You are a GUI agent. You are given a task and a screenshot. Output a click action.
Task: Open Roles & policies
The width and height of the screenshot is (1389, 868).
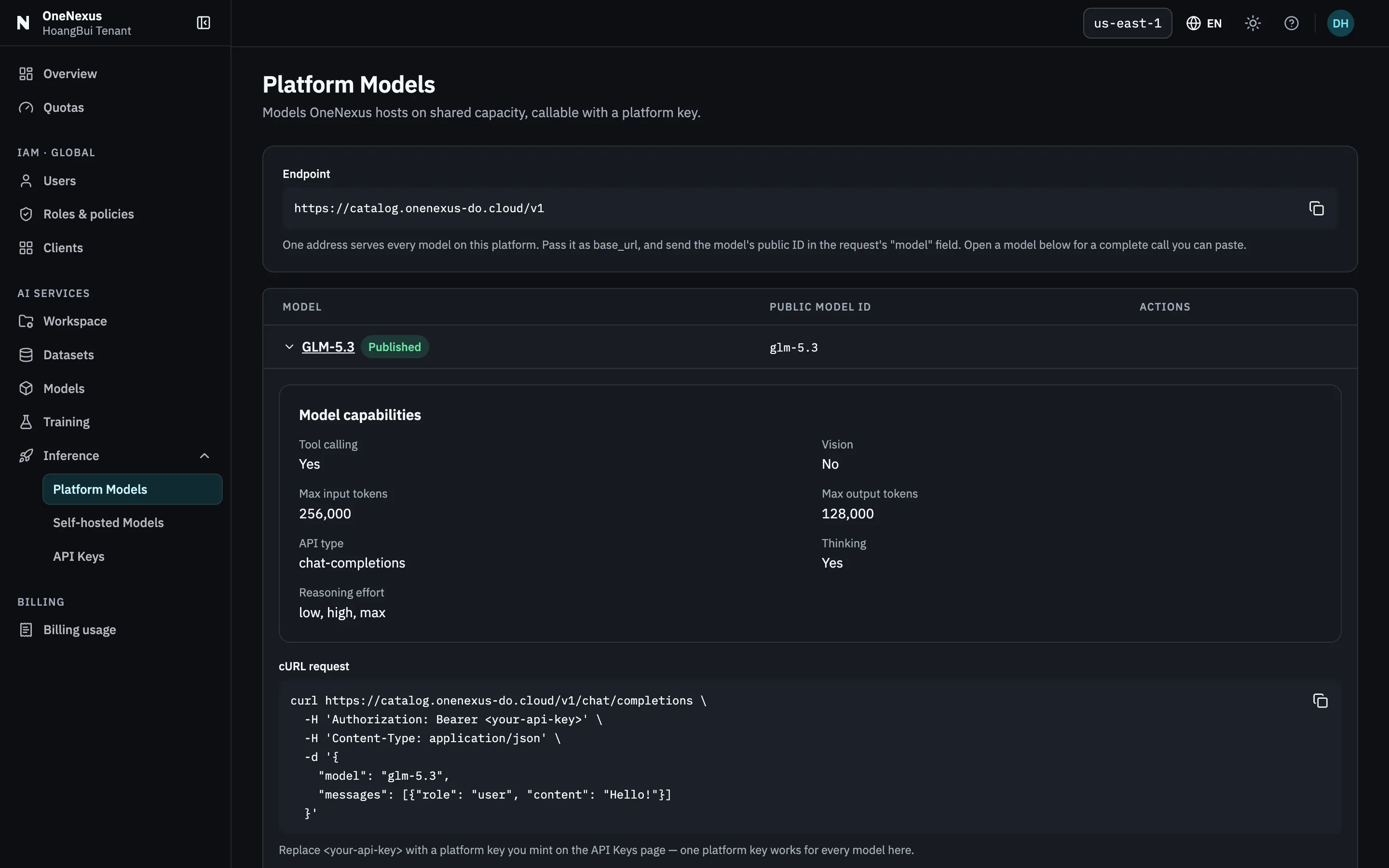pos(88,214)
